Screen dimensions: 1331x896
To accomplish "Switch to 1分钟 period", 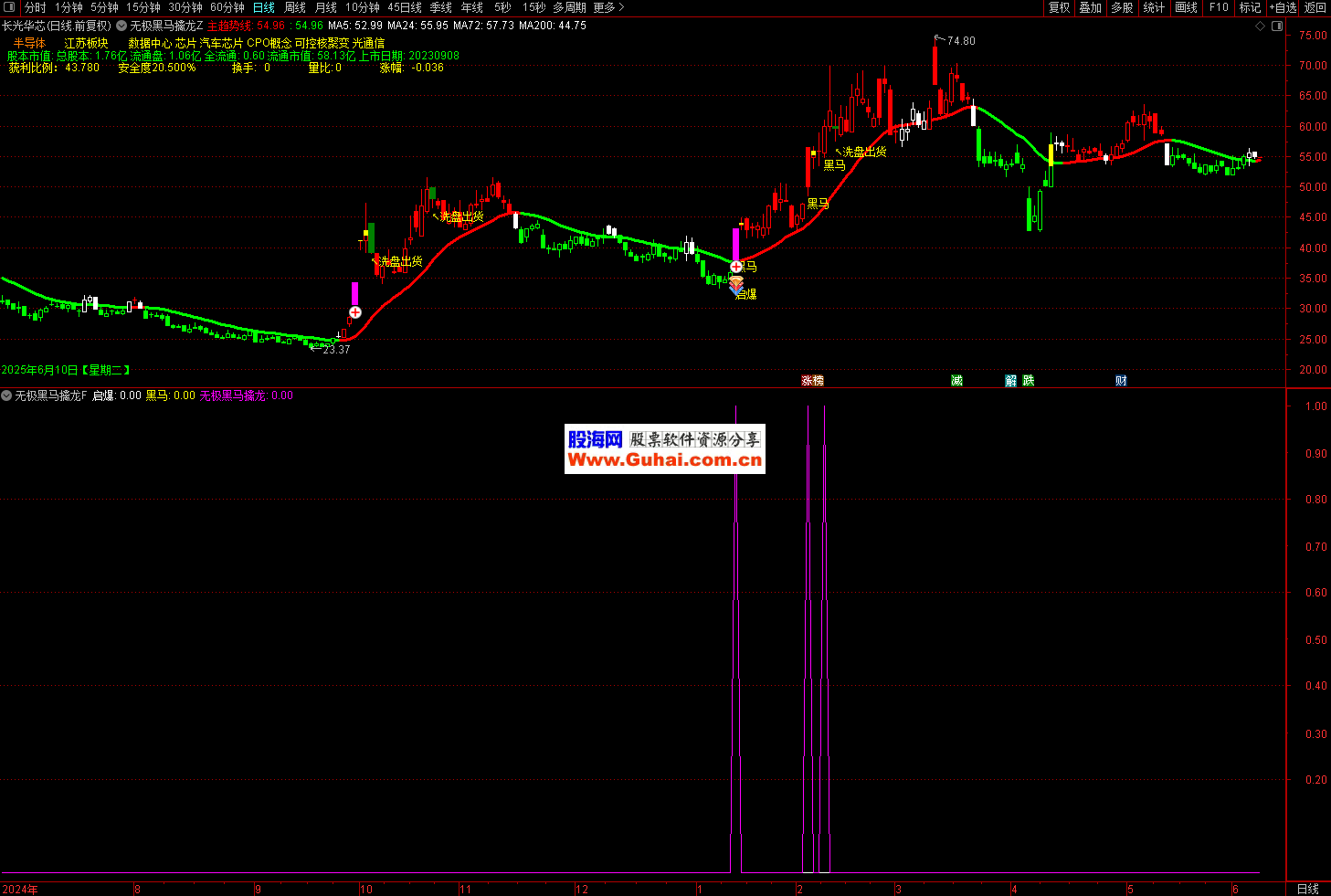I will click(69, 7).
